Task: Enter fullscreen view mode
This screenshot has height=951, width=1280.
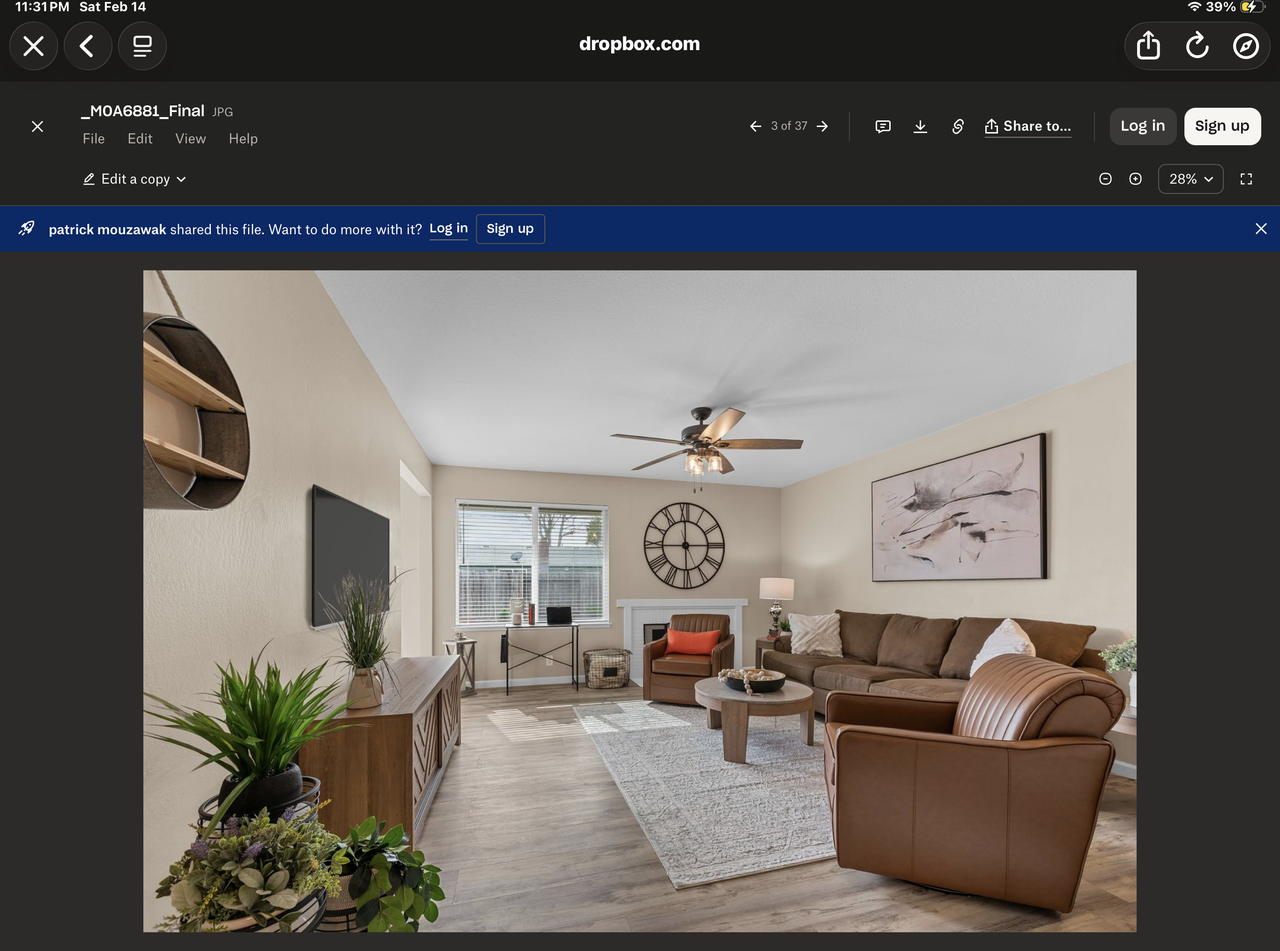Action: pos(1246,179)
